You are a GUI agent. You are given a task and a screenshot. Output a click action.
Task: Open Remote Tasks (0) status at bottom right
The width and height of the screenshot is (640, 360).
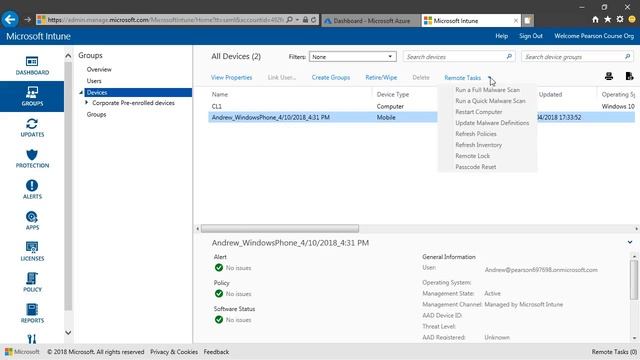614,352
